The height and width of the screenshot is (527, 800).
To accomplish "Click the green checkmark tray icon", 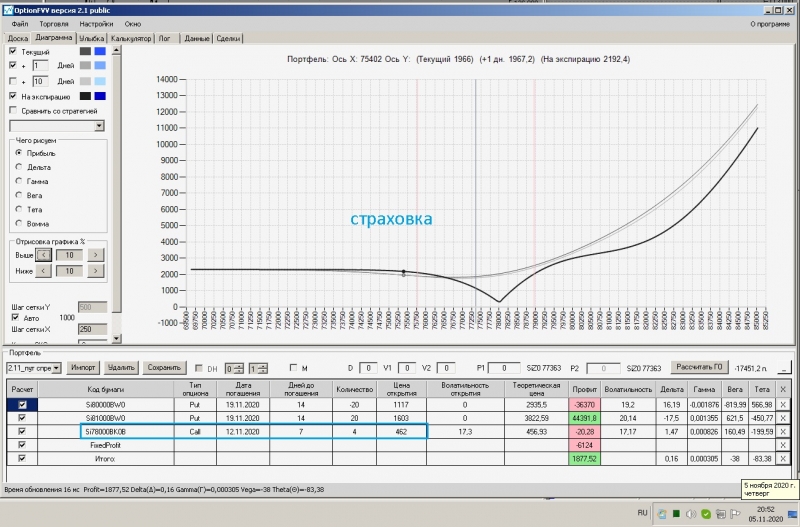I will tap(706, 513).
